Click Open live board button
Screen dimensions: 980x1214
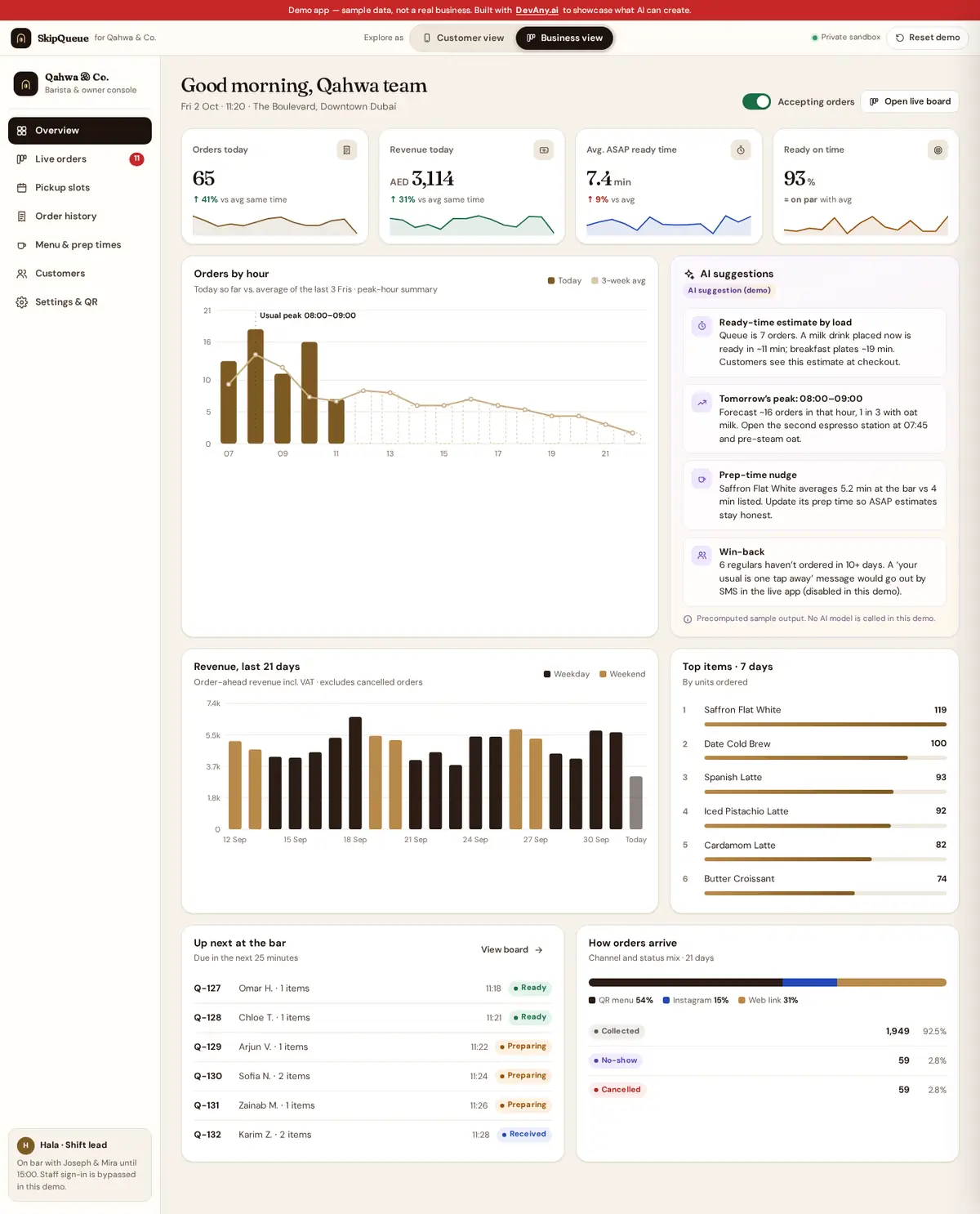[910, 101]
